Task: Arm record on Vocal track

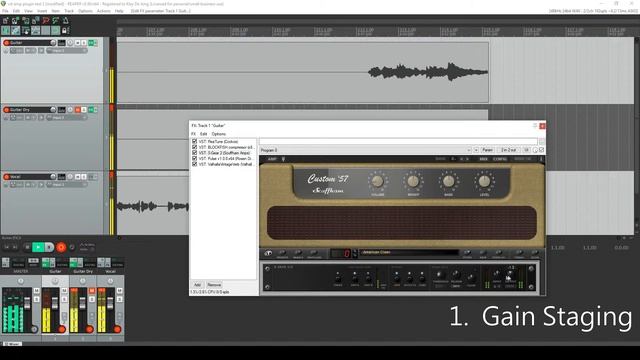Action: [6, 177]
